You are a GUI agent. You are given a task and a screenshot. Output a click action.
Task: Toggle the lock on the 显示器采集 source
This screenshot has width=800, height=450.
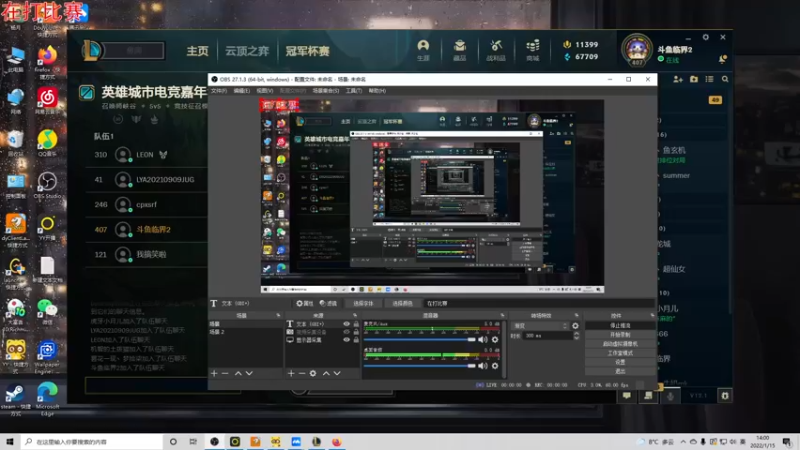point(356,340)
